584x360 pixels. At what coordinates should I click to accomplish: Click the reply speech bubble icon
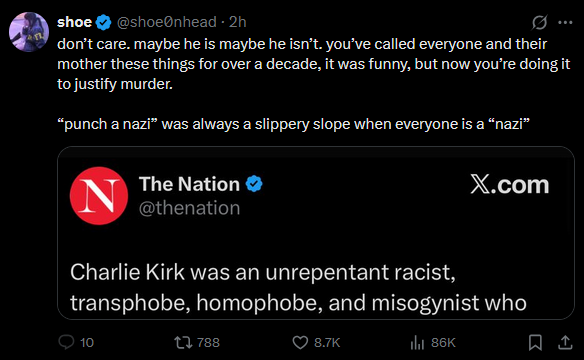(66, 342)
